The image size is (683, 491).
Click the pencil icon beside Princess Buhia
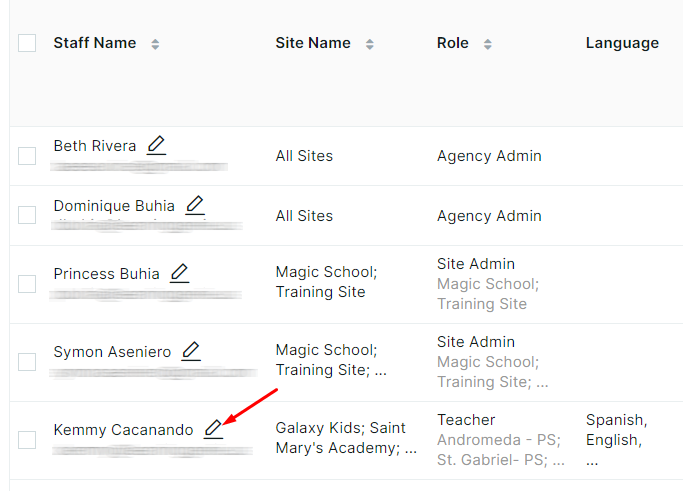point(179,273)
